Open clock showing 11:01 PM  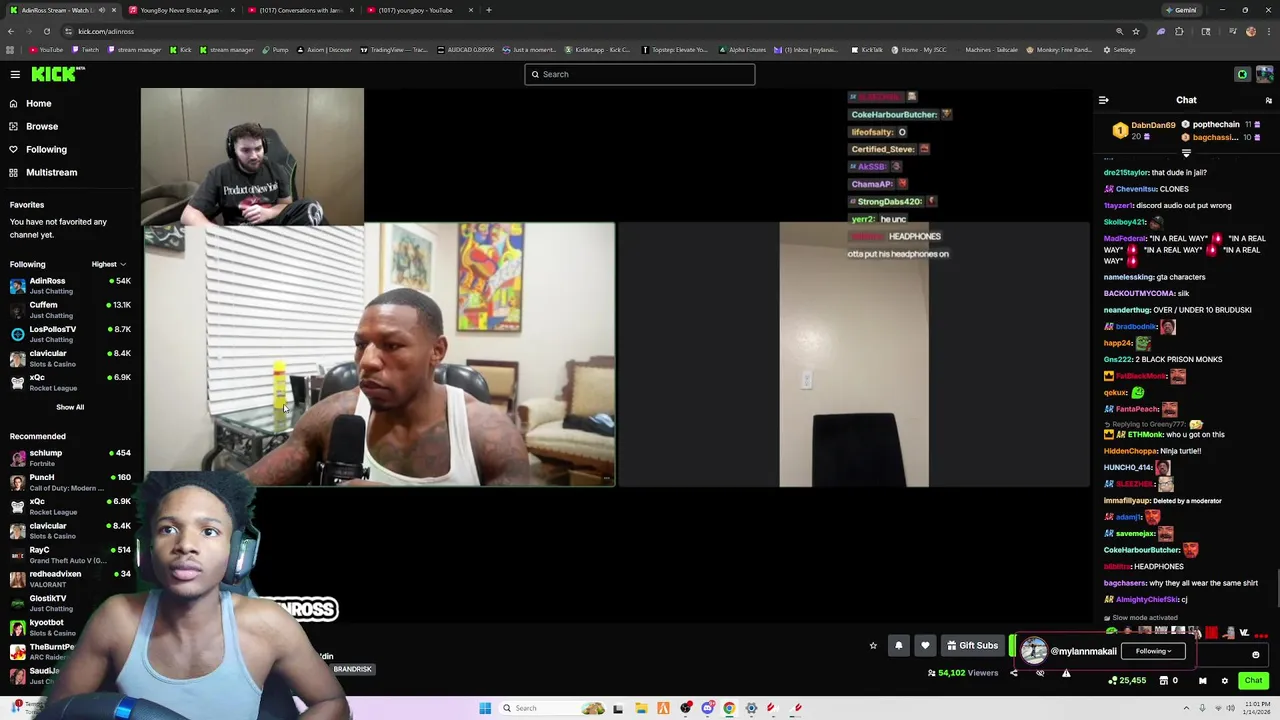point(1258,708)
